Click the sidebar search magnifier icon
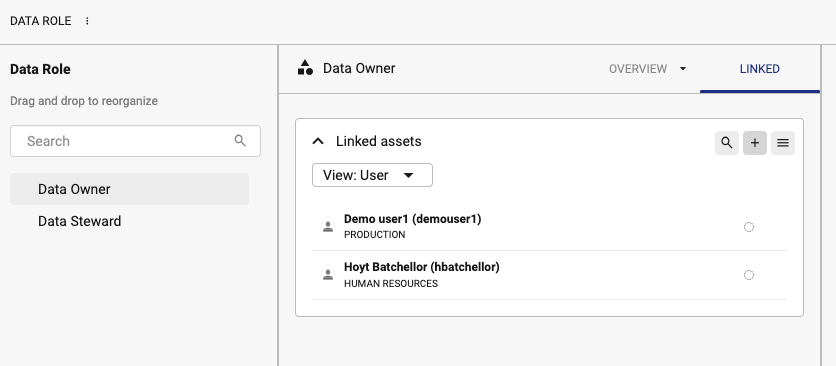The width and height of the screenshot is (836, 366). (240, 141)
